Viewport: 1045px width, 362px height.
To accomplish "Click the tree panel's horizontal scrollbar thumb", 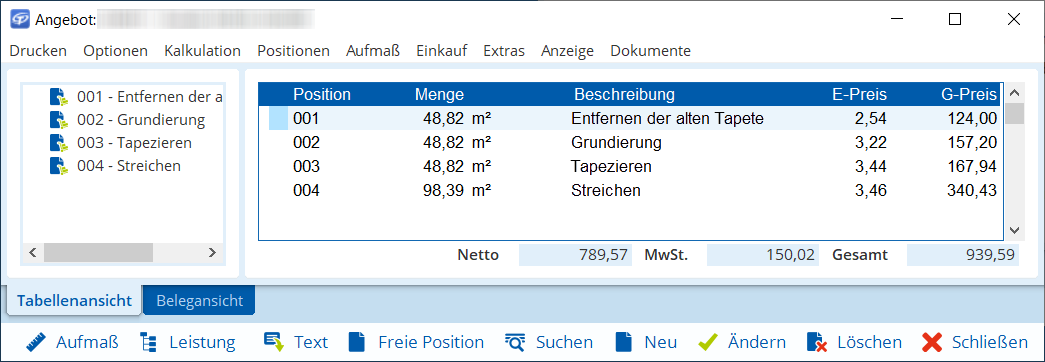I will (x=99, y=253).
